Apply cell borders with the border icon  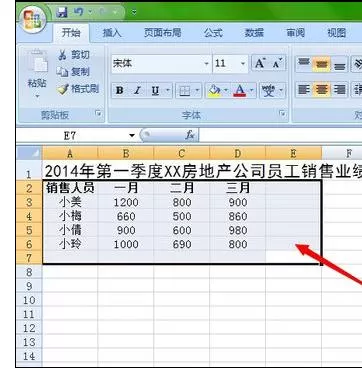point(185,90)
